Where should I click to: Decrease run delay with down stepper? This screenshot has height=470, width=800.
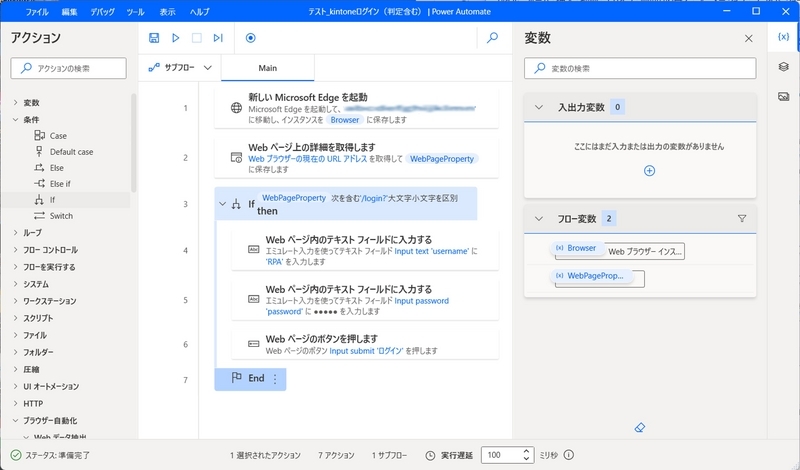[x=527, y=458]
